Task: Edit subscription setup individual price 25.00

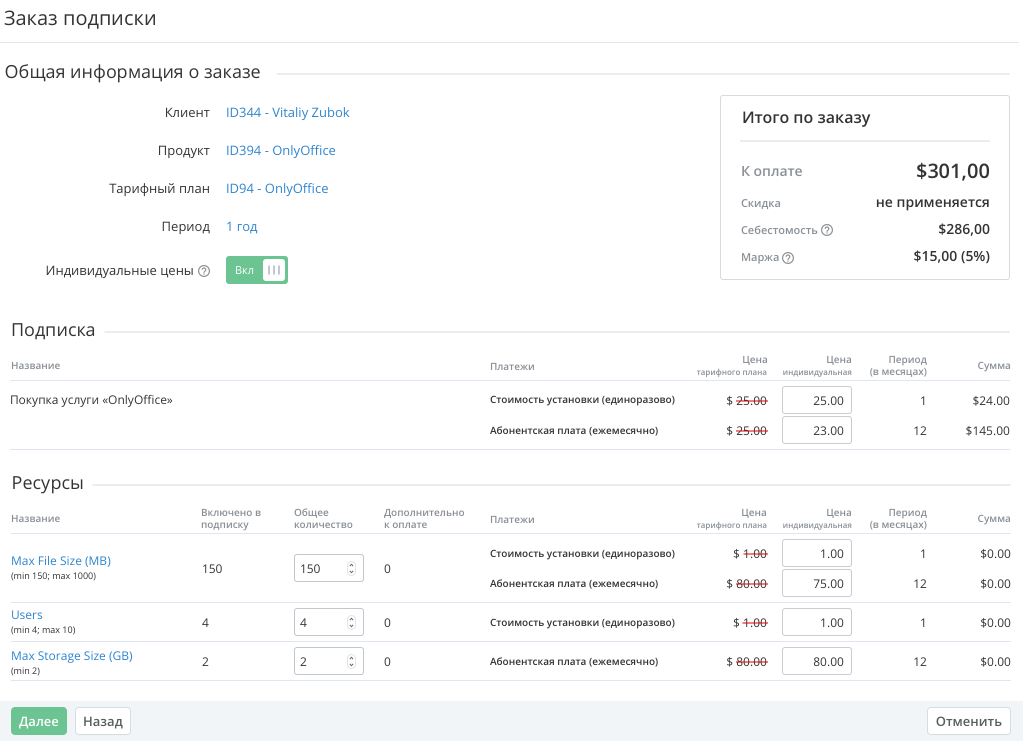Action: 817,401
